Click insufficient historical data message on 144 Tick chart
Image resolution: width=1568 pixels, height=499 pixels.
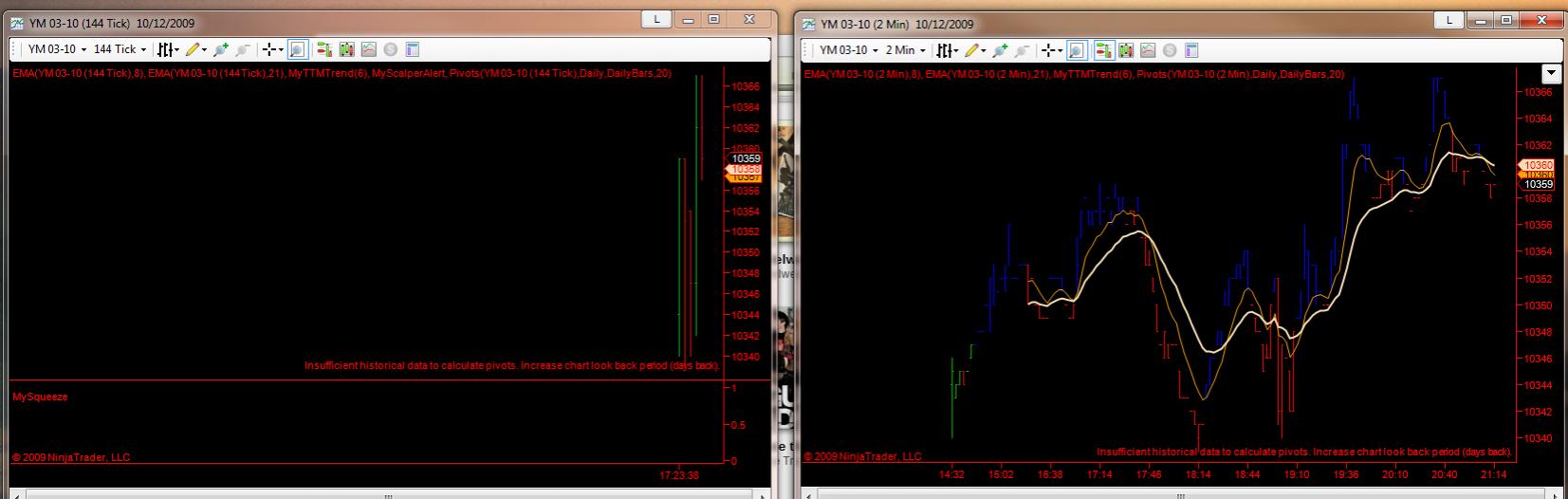(x=512, y=365)
